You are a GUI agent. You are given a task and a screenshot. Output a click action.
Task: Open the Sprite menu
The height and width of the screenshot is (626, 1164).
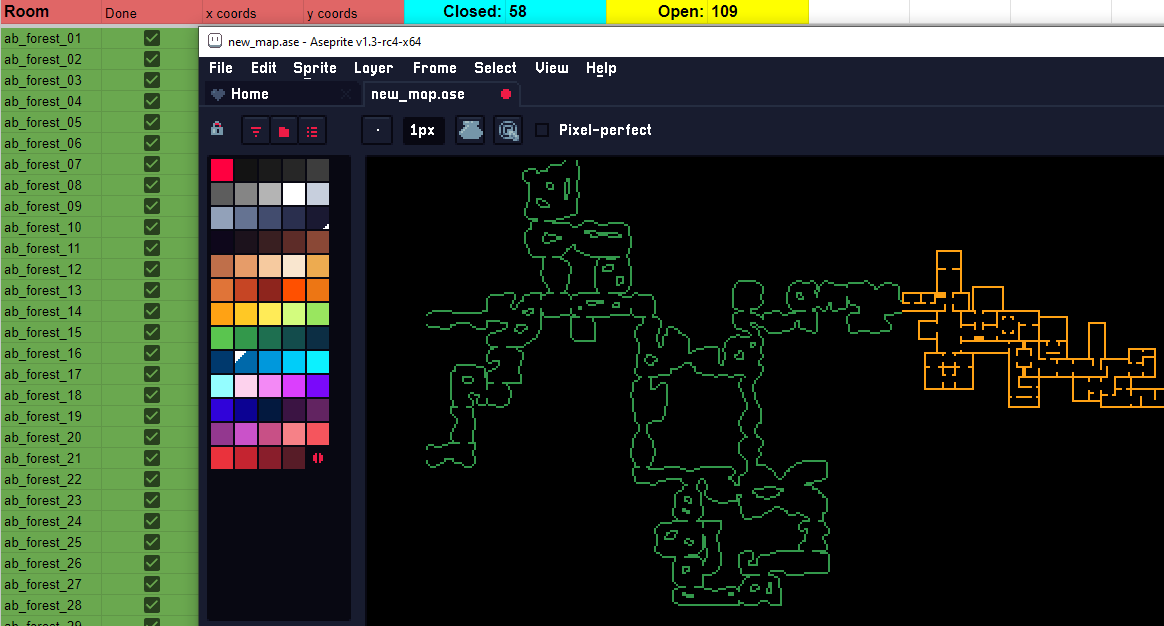point(314,68)
